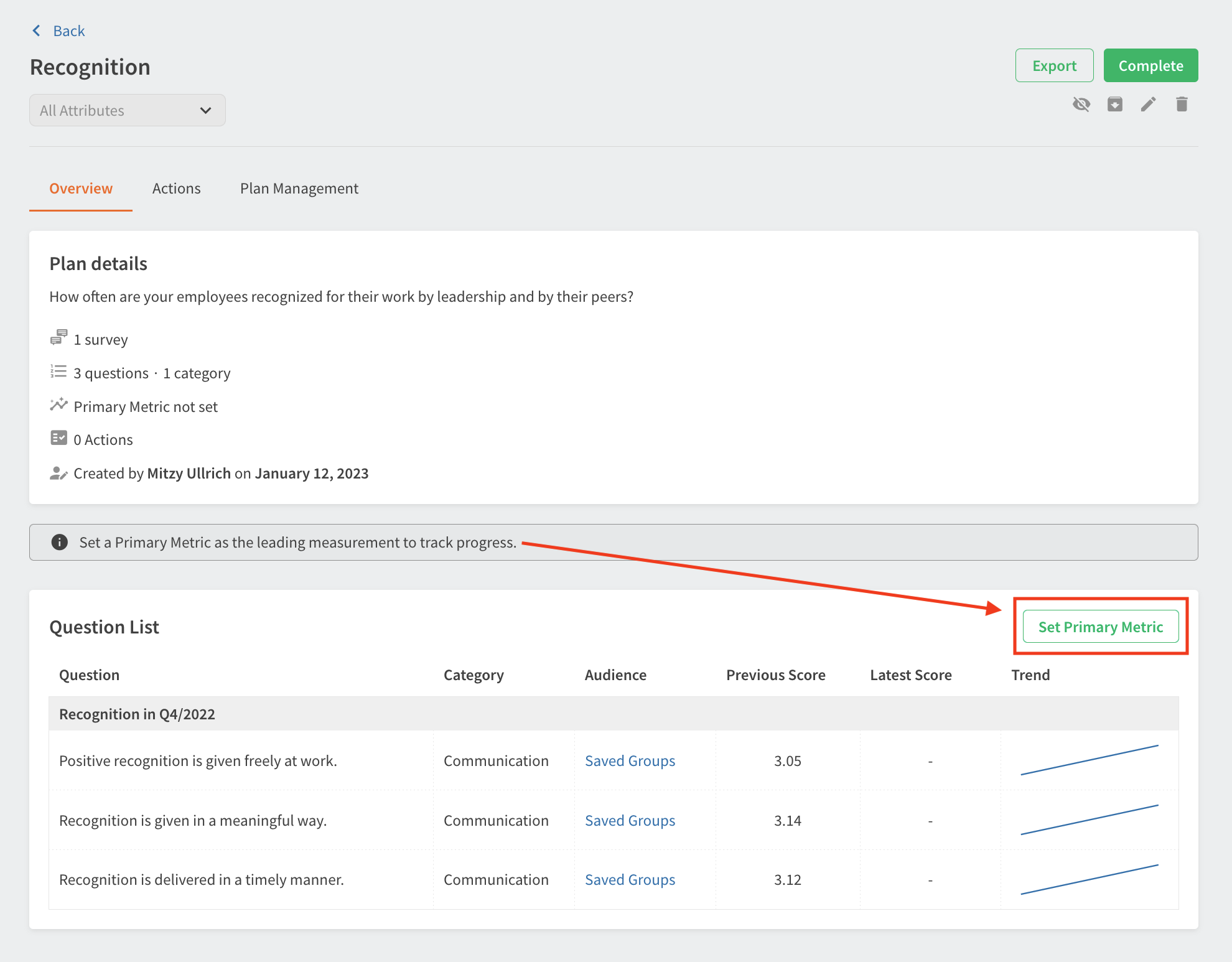Click the All Attributes dropdown chevron
Screen dimensions: 1232x962
pyautogui.click(x=205, y=110)
